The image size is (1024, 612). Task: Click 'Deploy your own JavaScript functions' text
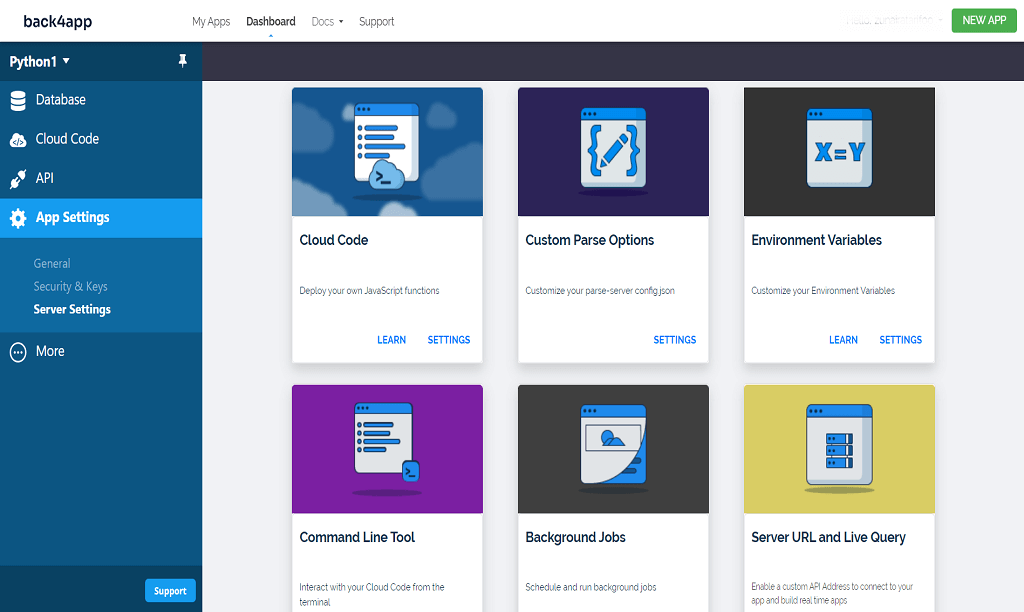click(369, 291)
